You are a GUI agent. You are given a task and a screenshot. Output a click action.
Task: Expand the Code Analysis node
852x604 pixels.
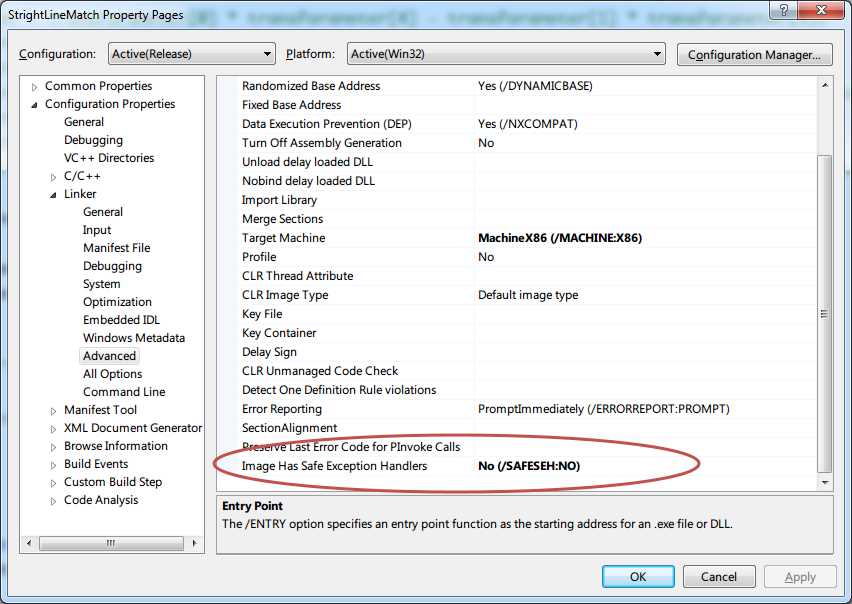coord(53,501)
